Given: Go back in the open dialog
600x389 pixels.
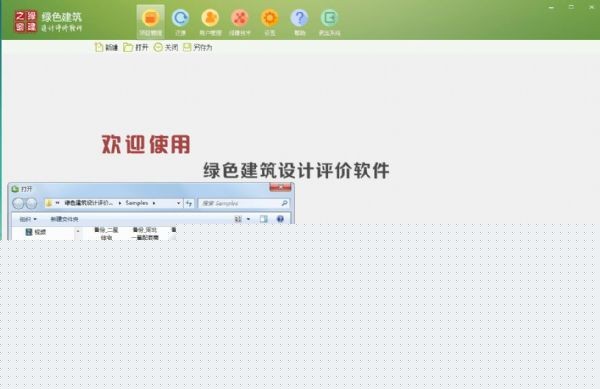Looking at the screenshot, I should coord(18,203).
